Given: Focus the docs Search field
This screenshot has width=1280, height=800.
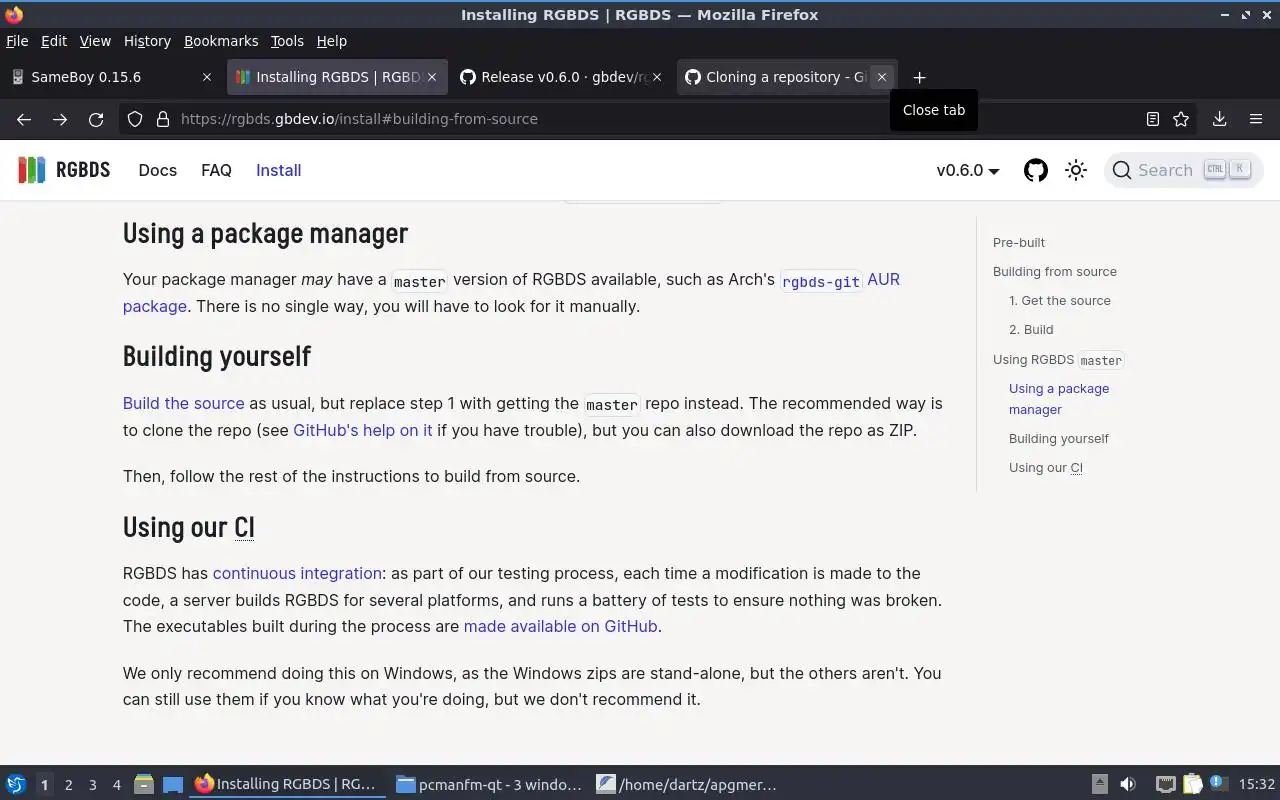Looking at the screenshot, I should 1184,170.
